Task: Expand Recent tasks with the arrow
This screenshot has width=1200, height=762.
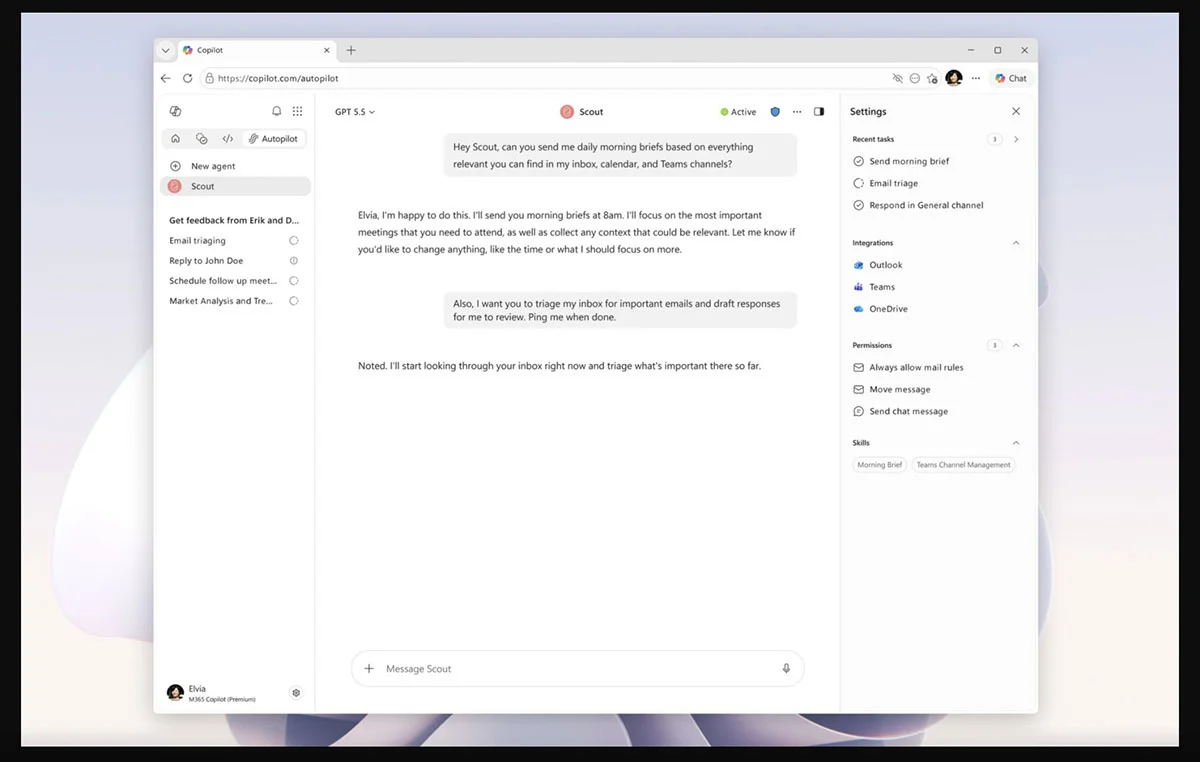Action: tap(1016, 139)
